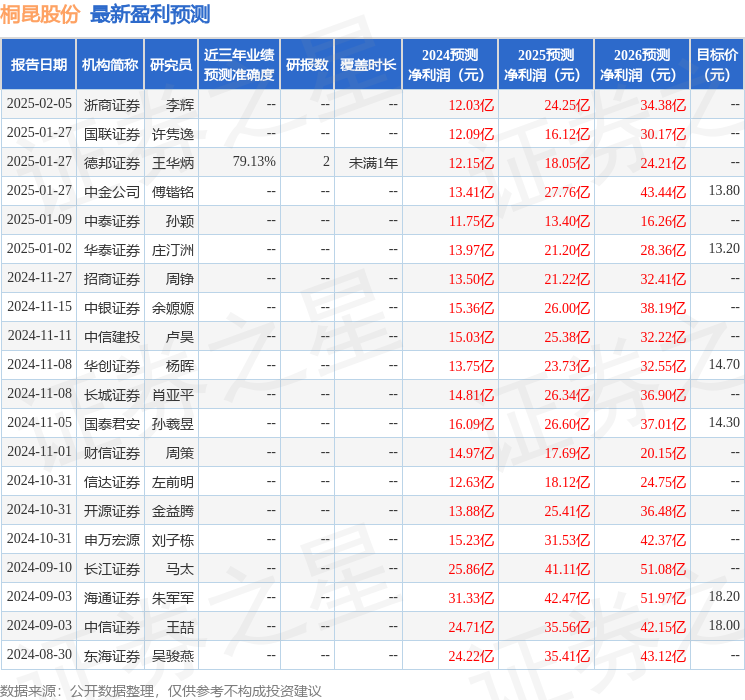The width and height of the screenshot is (745, 700).
Task: Click the 2025预测净利润 column header
Action: point(545,65)
